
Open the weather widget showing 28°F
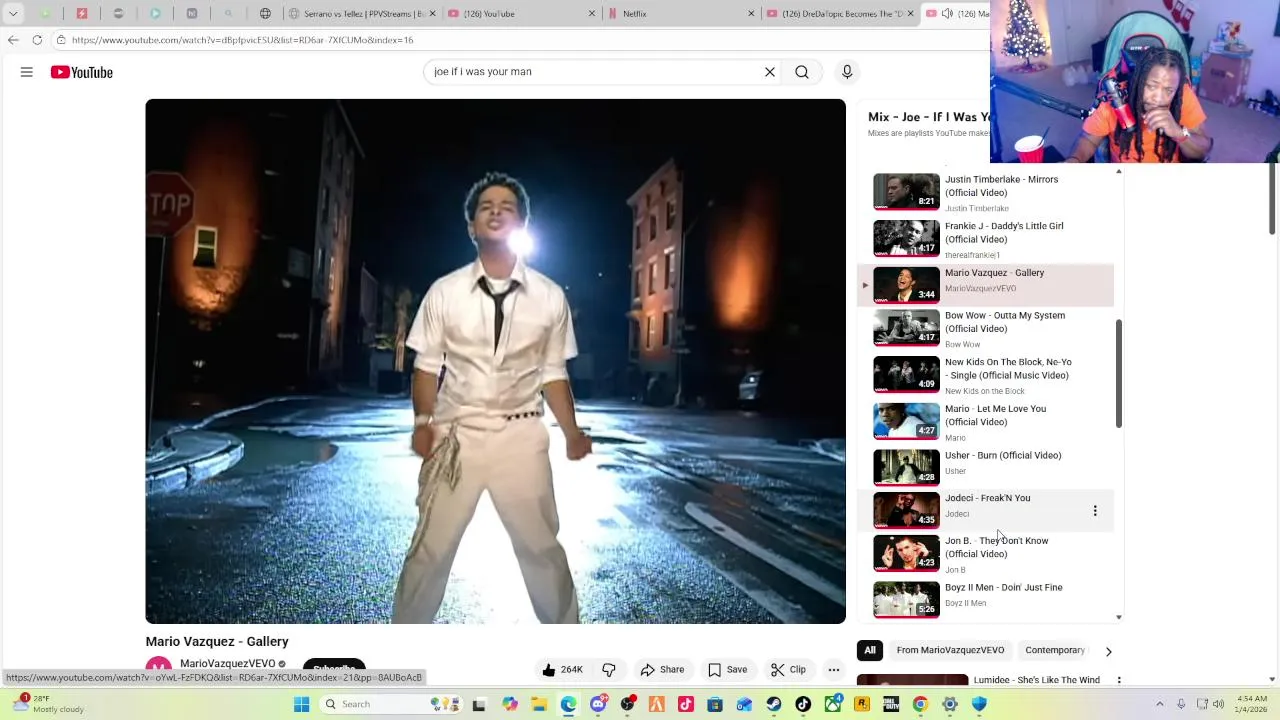pyautogui.click(x=47, y=704)
